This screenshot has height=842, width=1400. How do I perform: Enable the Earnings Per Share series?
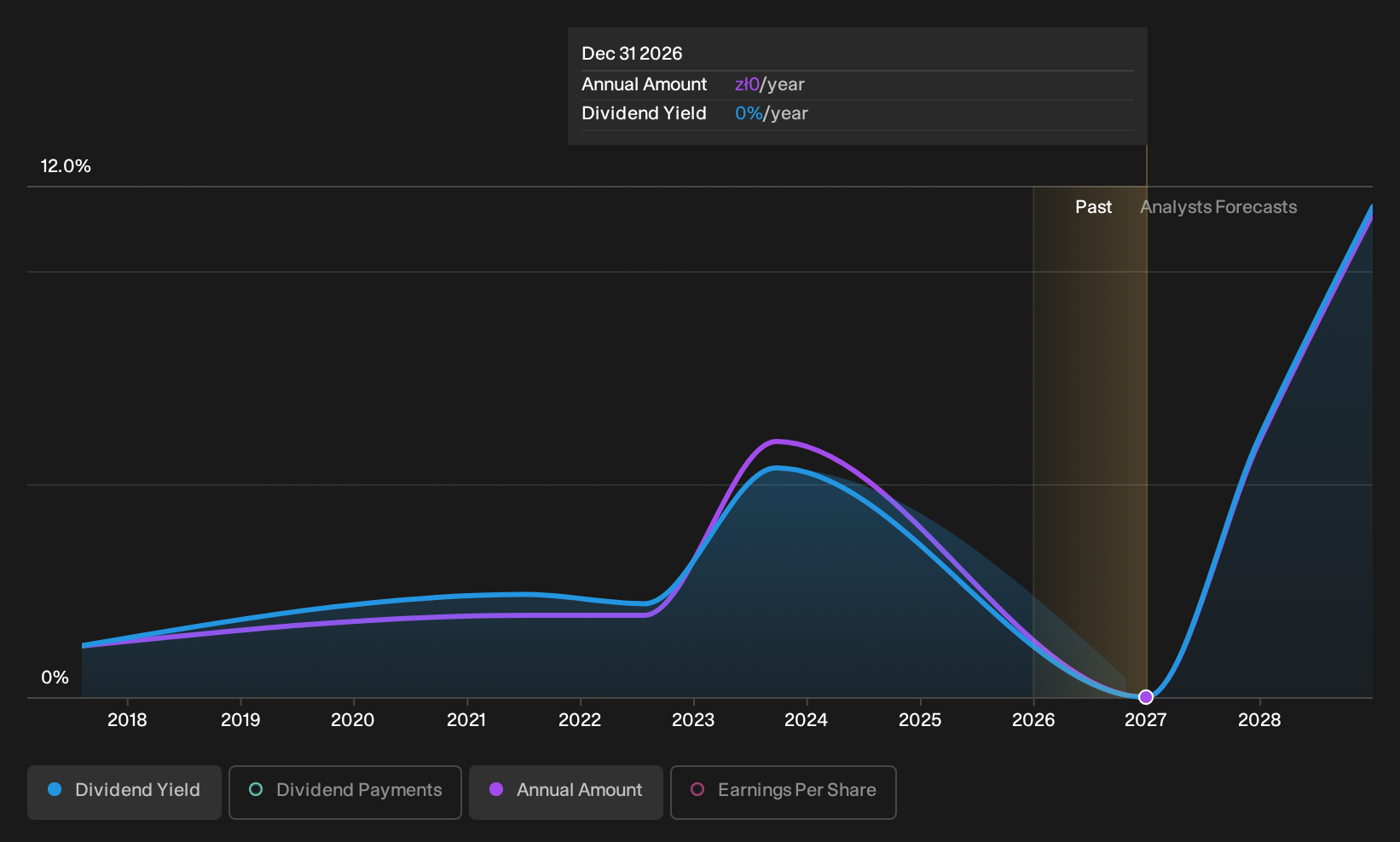(784, 792)
